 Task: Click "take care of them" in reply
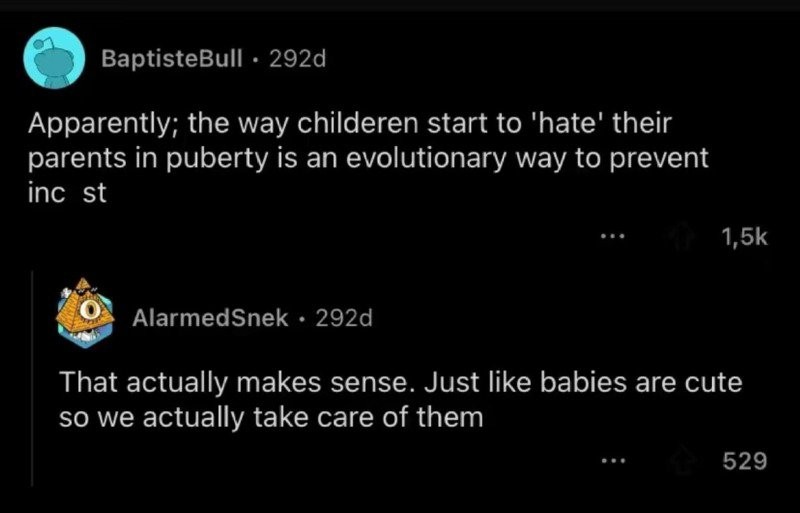(368, 417)
